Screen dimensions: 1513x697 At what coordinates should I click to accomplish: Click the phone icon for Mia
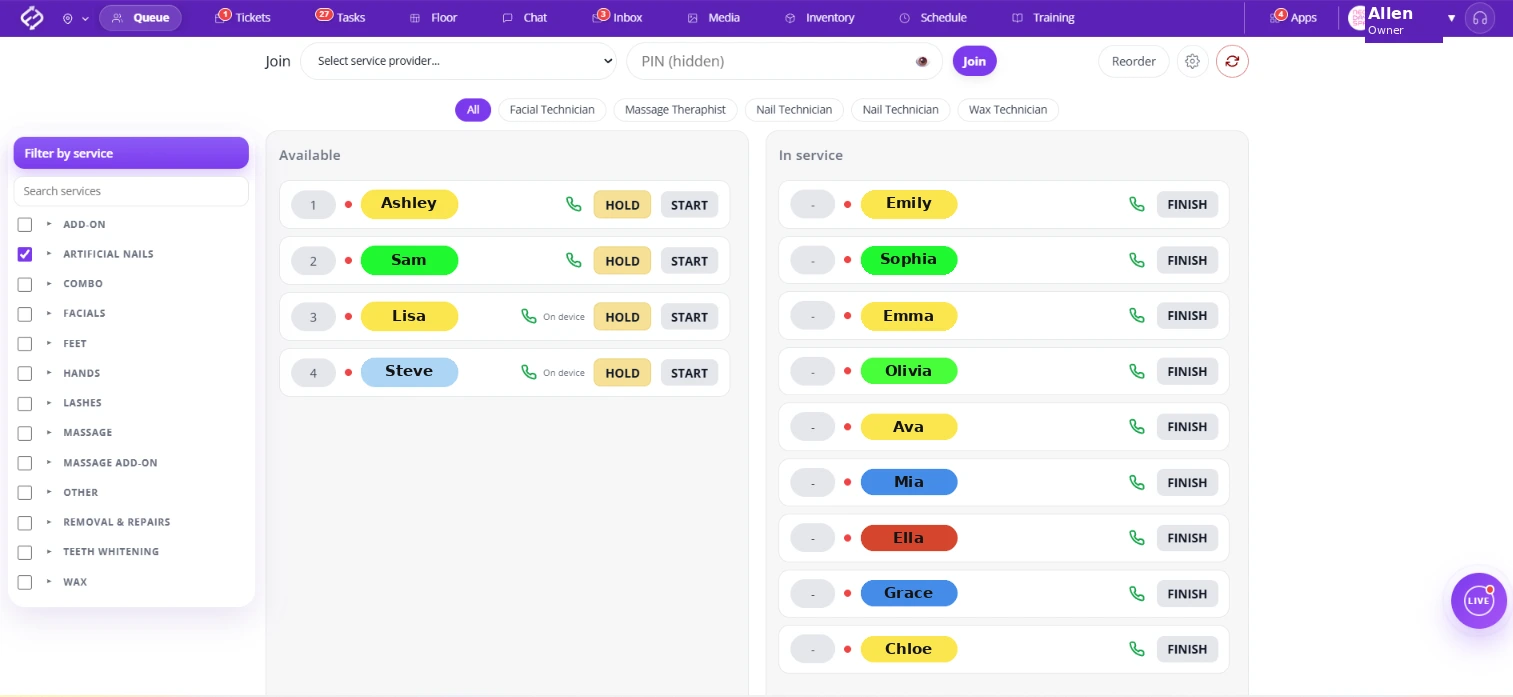(1137, 482)
